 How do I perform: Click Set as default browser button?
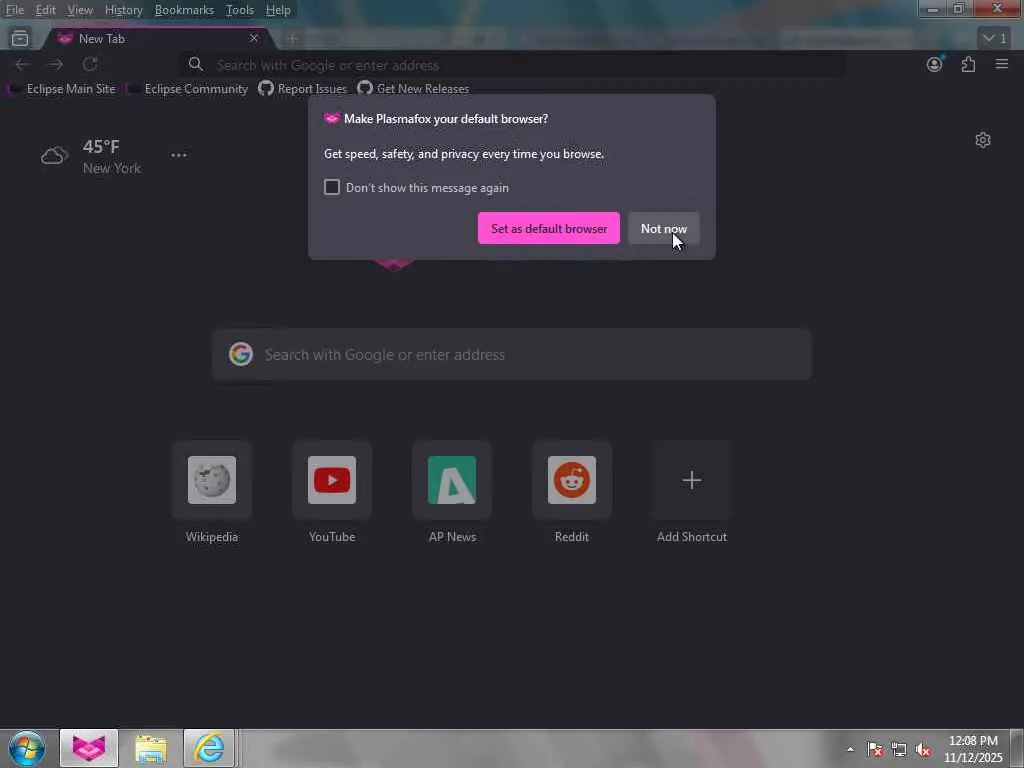(549, 228)
